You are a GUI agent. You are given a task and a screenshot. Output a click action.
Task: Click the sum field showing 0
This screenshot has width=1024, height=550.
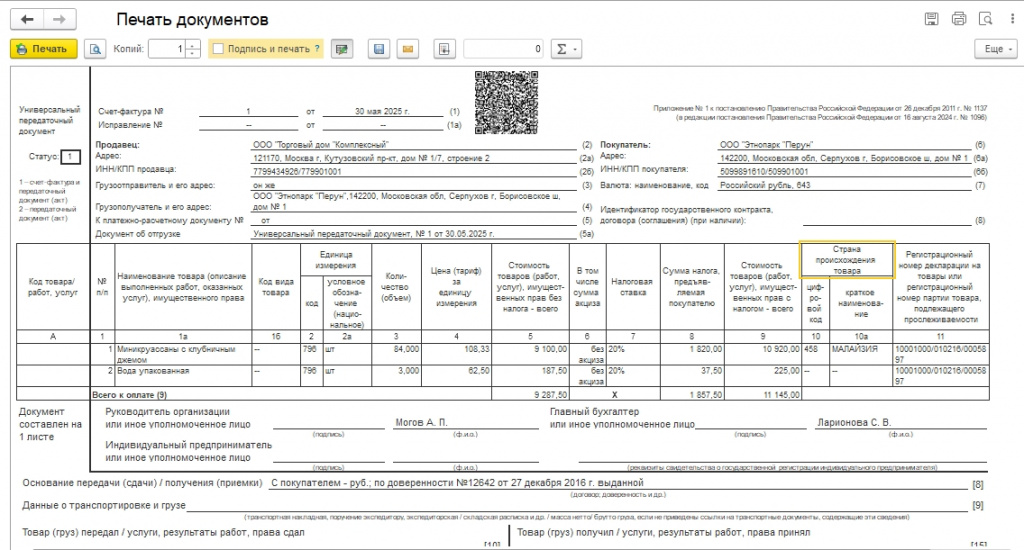pyautogui.click(x=504, y=49)
